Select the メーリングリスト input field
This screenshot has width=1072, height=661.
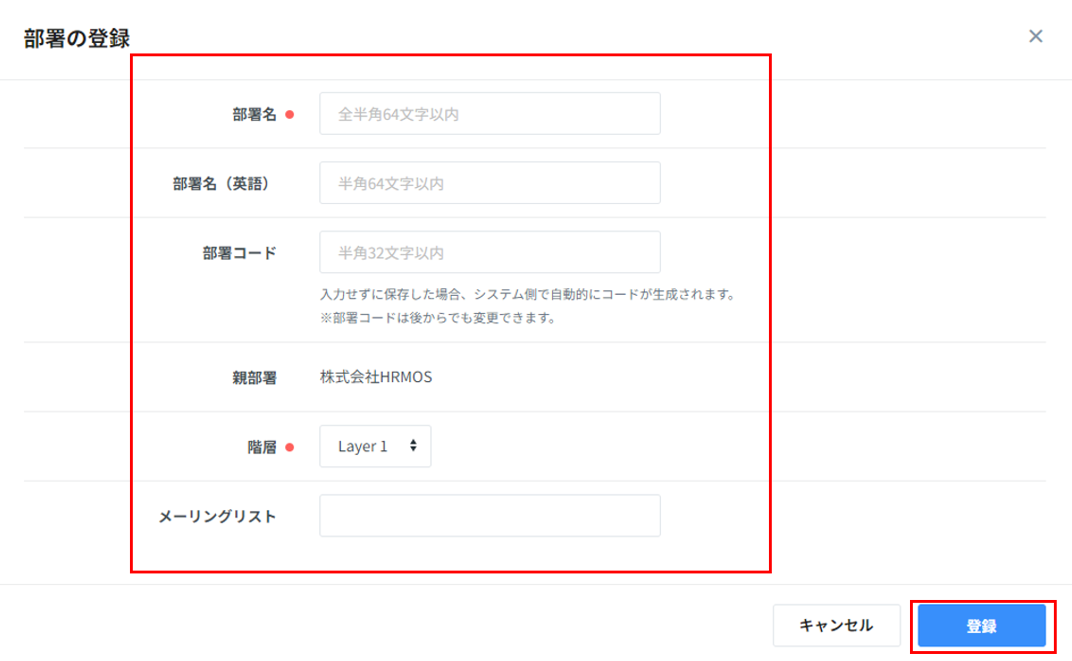tap(489, 516)
